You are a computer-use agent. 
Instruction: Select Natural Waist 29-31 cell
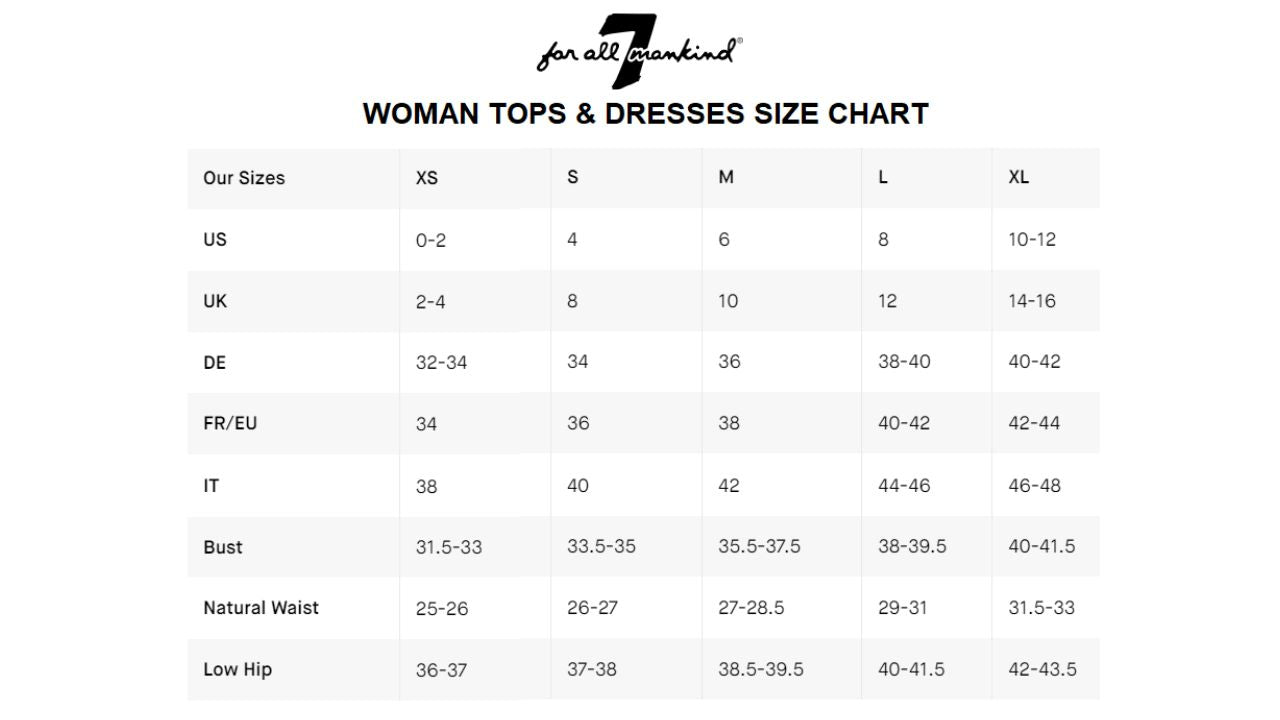(902, 608)
